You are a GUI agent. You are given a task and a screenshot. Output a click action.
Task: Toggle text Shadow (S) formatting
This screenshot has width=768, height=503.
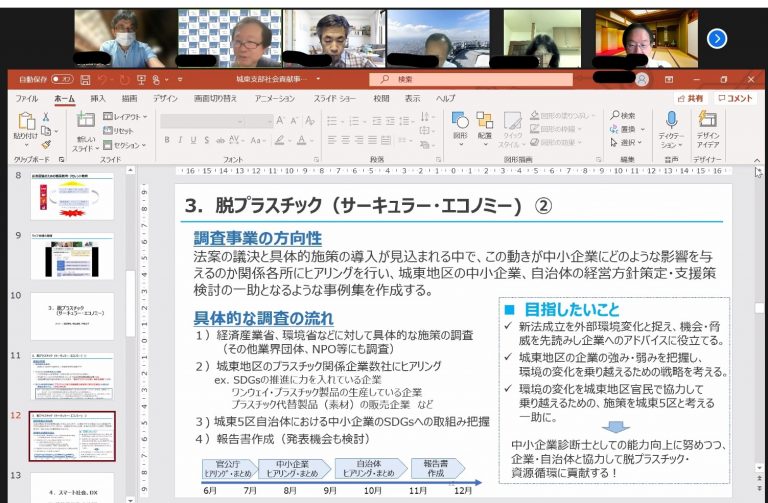[x=207, y=140]
